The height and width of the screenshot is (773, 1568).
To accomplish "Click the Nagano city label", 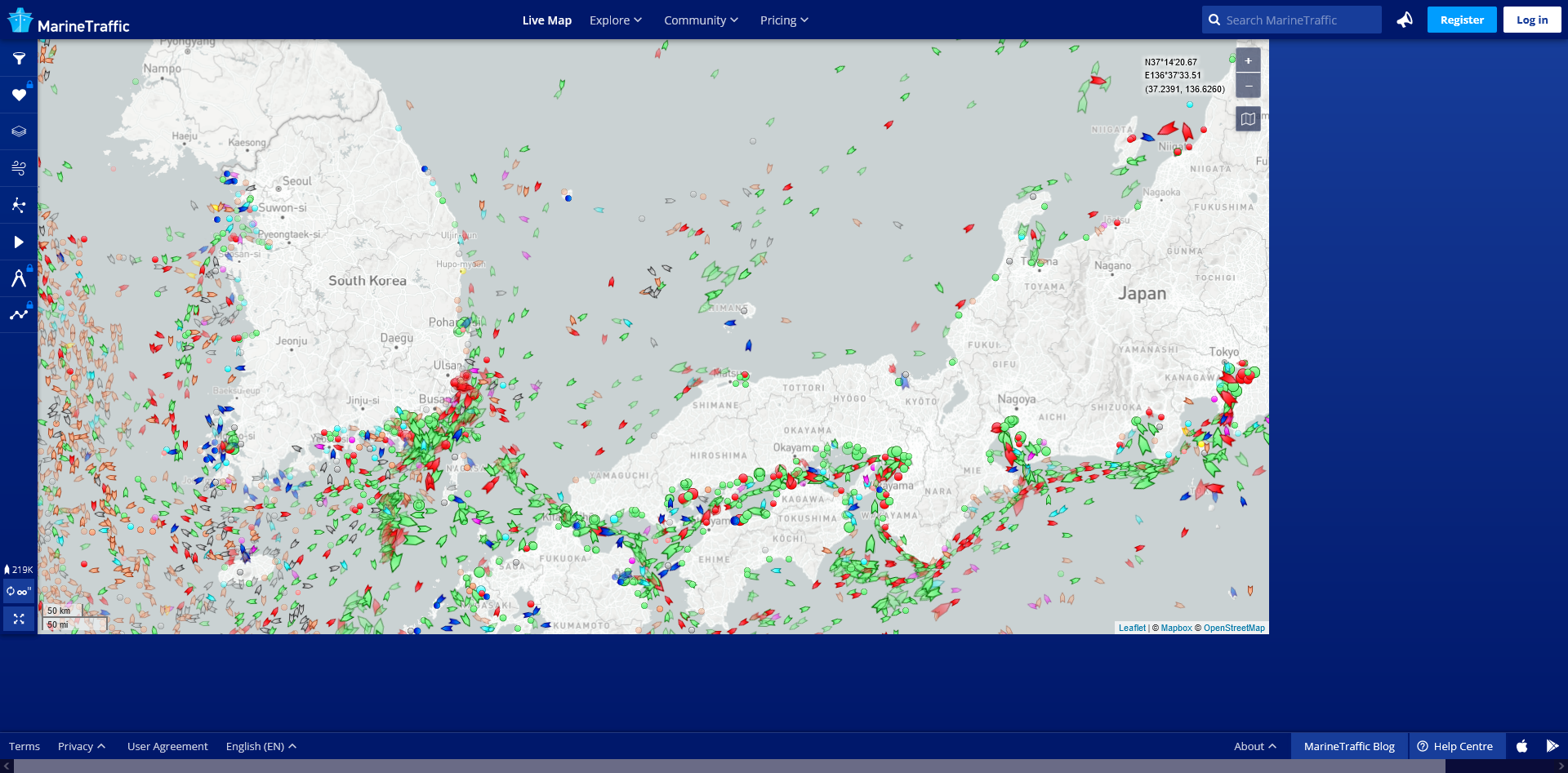I will (1113, 265).
